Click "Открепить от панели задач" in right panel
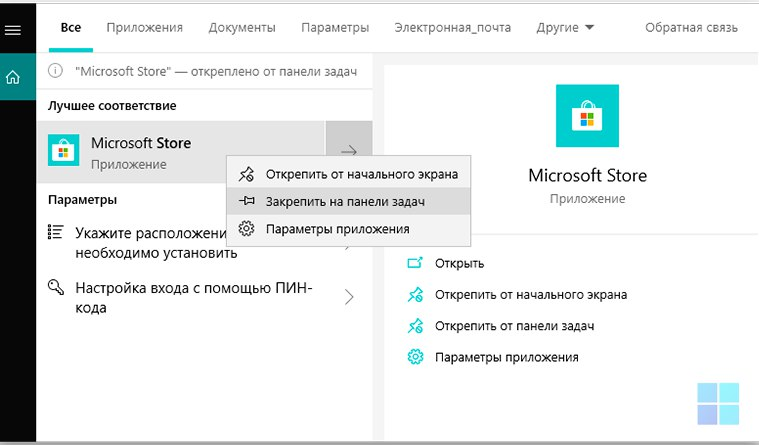This screenshot has height=445, width=759. tap(515, 326)
